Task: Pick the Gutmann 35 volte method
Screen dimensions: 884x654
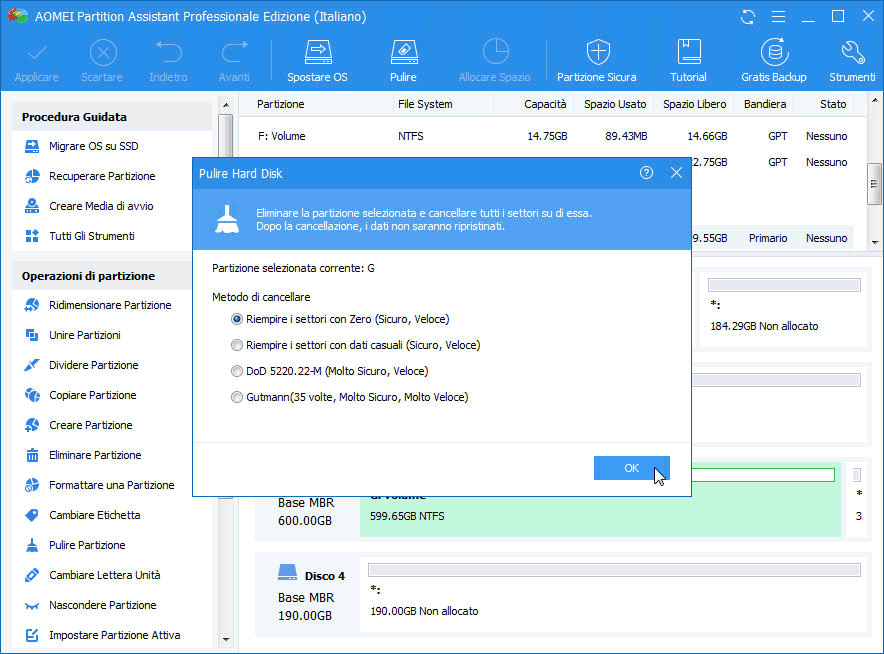Action: pyautogui.click(x=237, y=397)
